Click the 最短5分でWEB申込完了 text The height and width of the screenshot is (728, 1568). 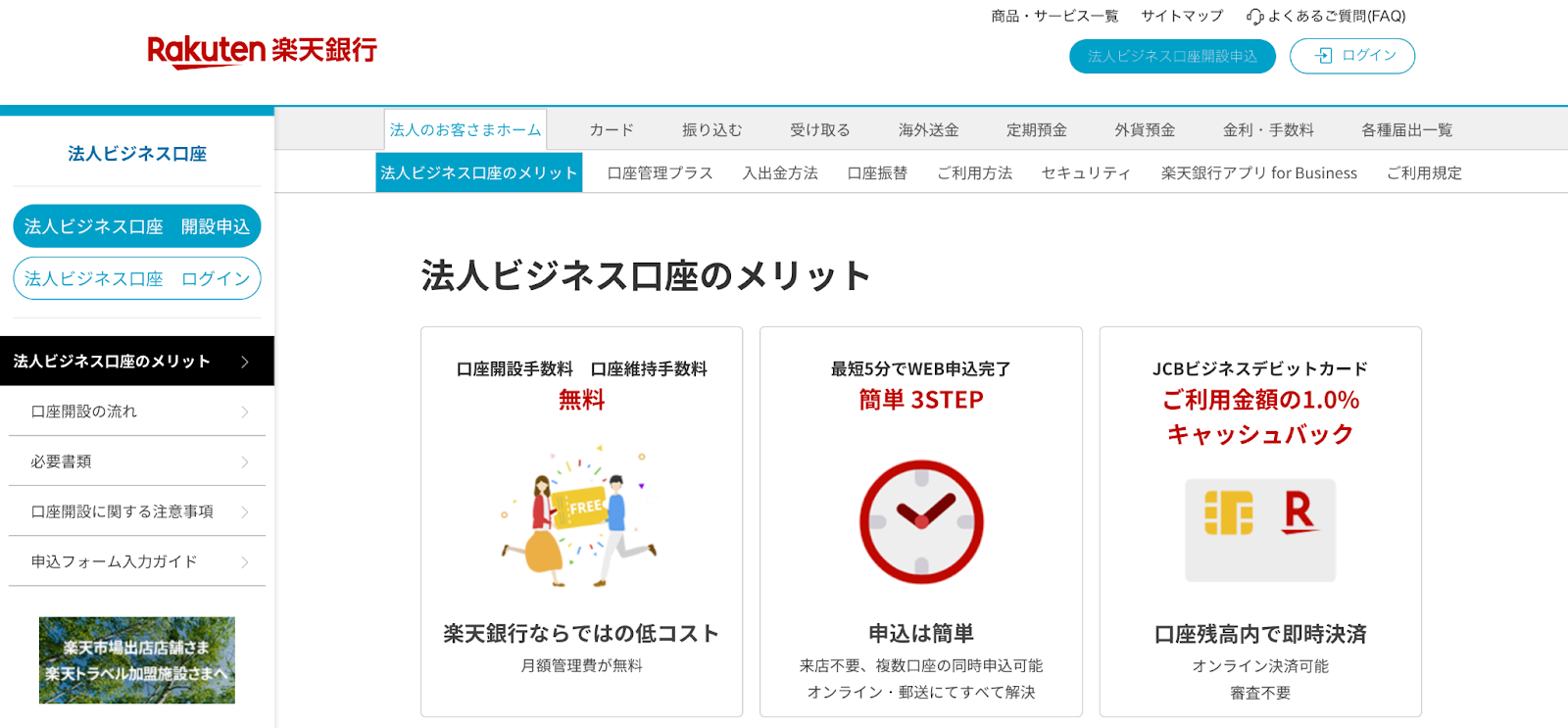(x=921, y=368)
